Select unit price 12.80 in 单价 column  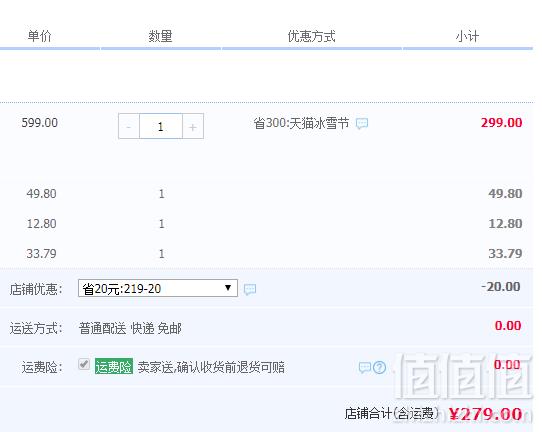point(41,224)
